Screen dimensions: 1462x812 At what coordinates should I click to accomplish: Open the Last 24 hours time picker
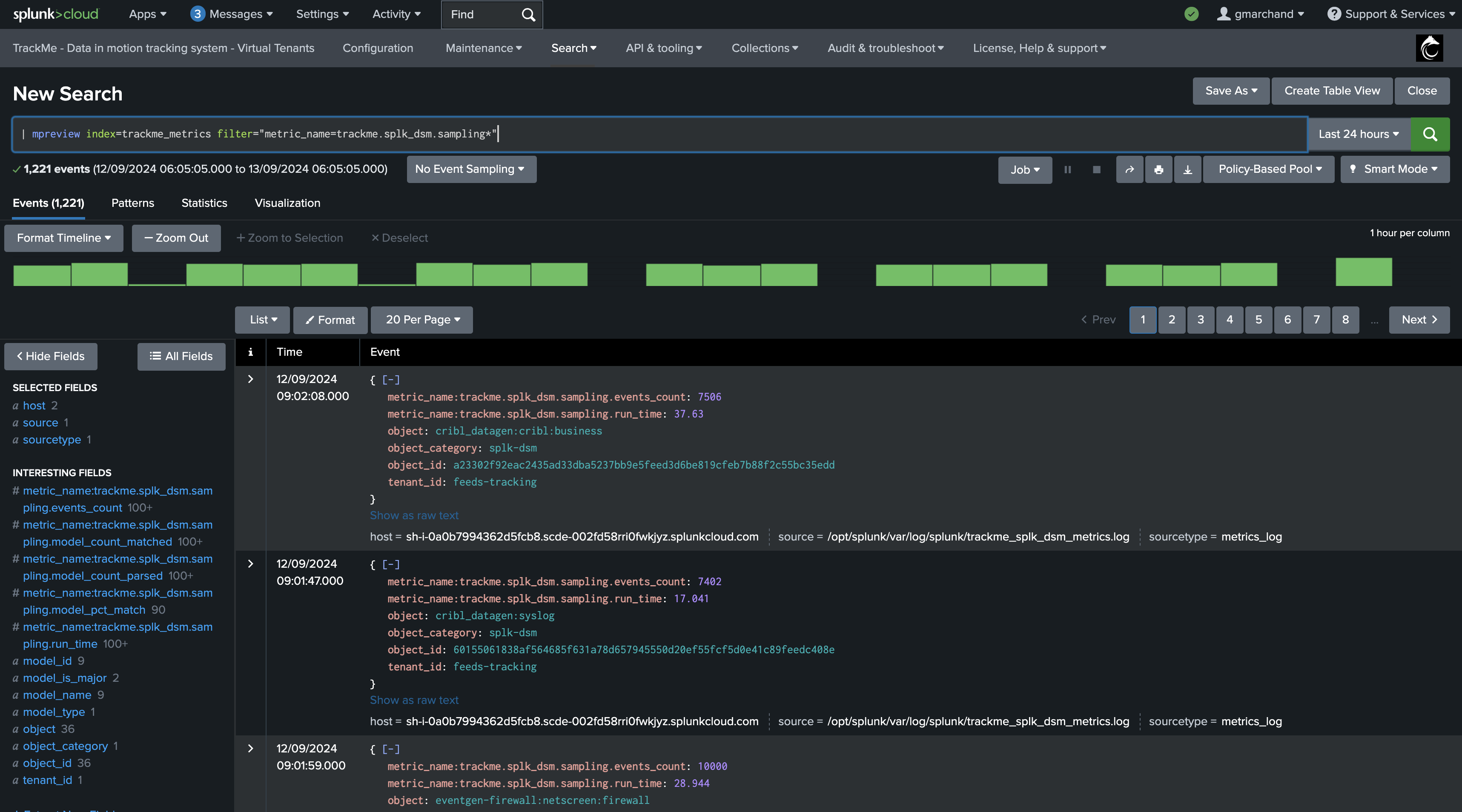tap(1358, 134)
